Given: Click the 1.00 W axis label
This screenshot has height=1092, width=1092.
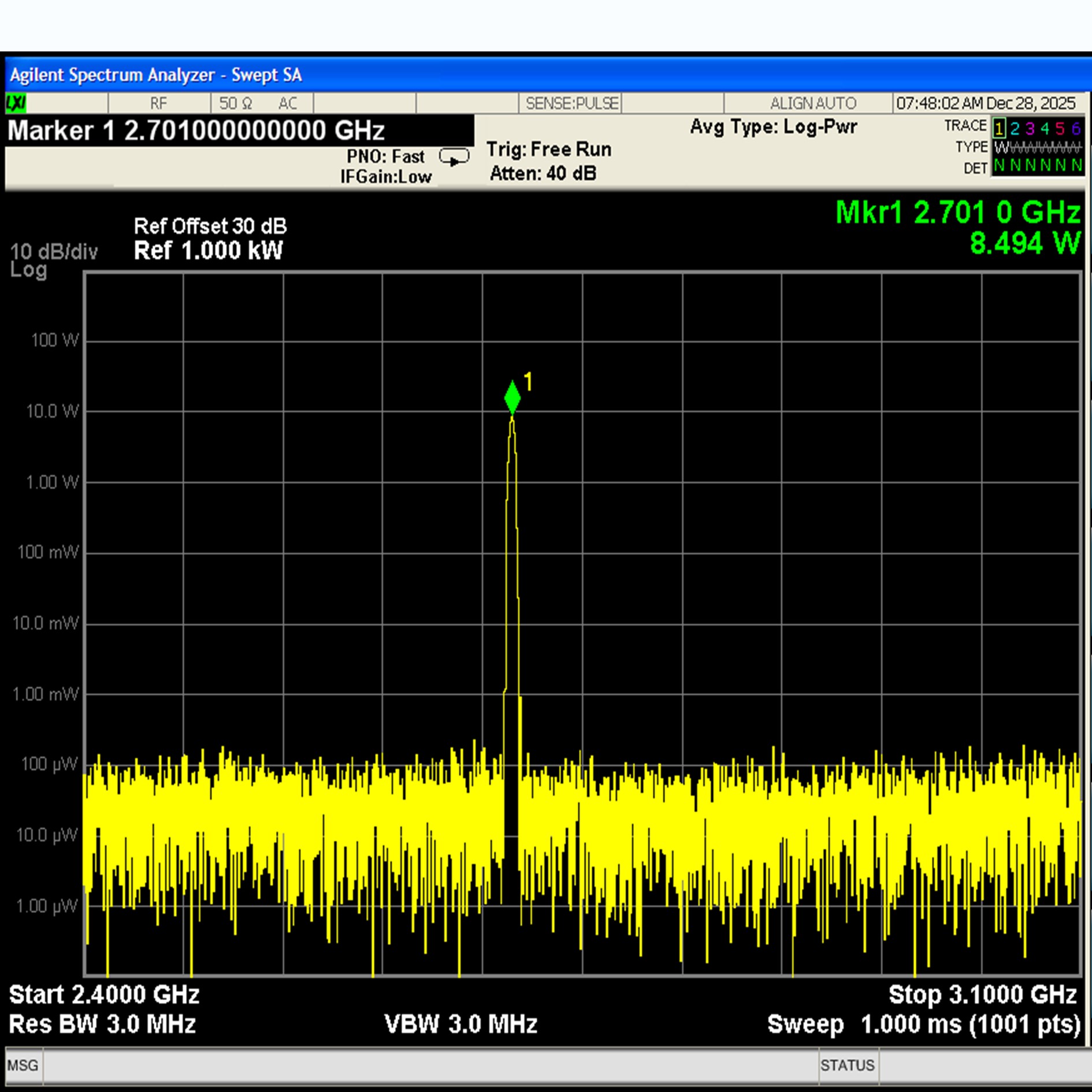Looking at the screenshot, I should [53, 482].
